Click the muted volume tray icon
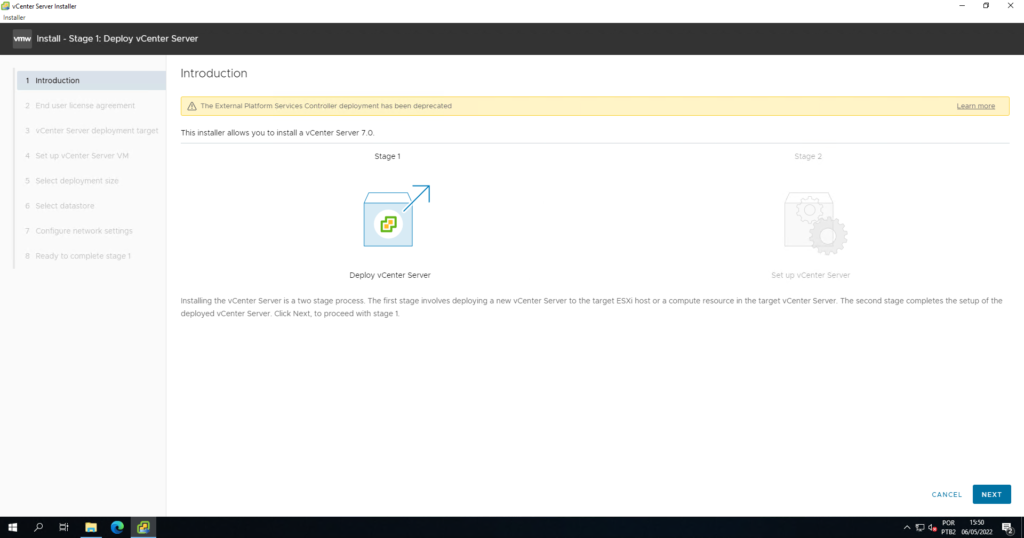 click(933, 528)
